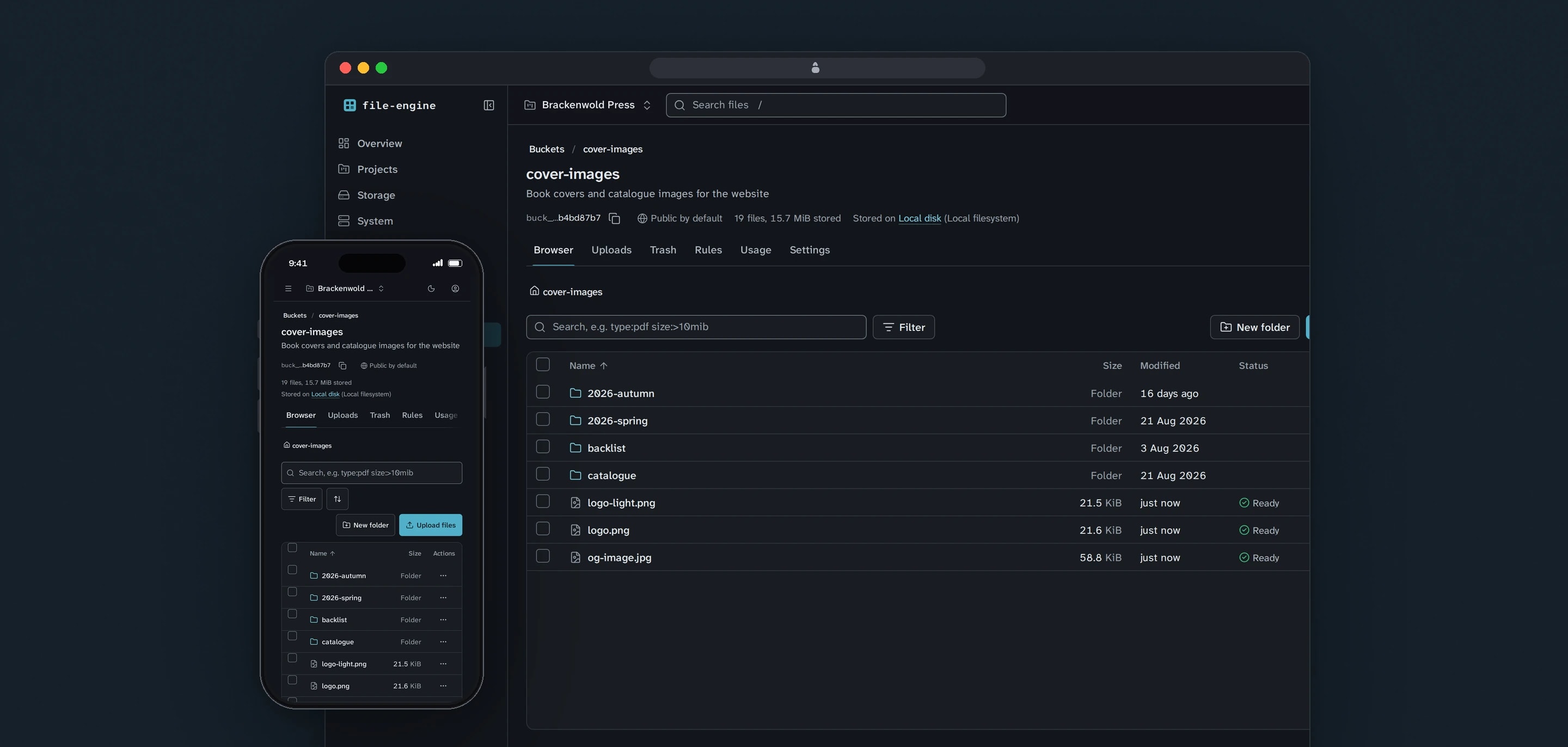This screenshot has height=747, width=1568.
Task: Click the sort arrows button on phone
Action: click(337, 499)
